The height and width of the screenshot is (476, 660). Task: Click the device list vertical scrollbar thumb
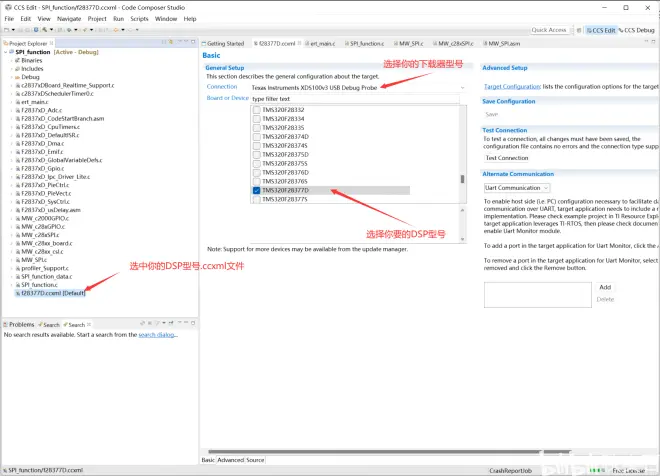pos(462,179)
